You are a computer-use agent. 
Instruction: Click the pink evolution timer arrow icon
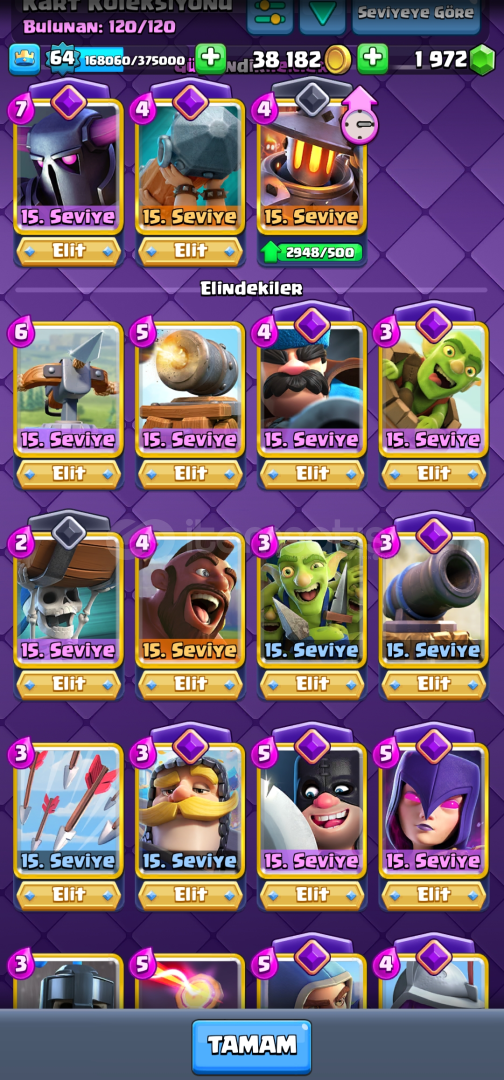pyautogui.click(x=359, y=115)
